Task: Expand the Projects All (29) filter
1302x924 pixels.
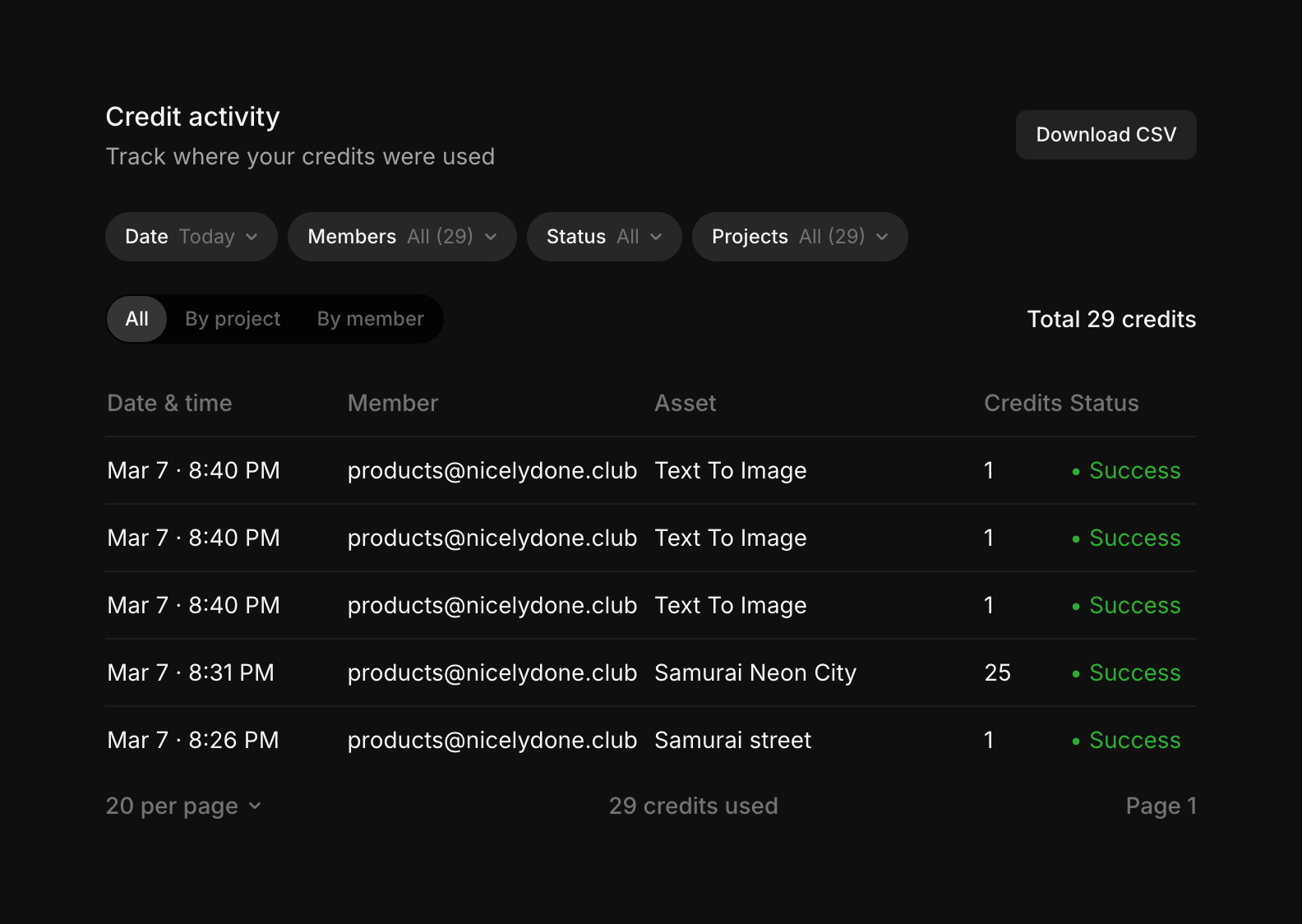Action: (799, 237)
